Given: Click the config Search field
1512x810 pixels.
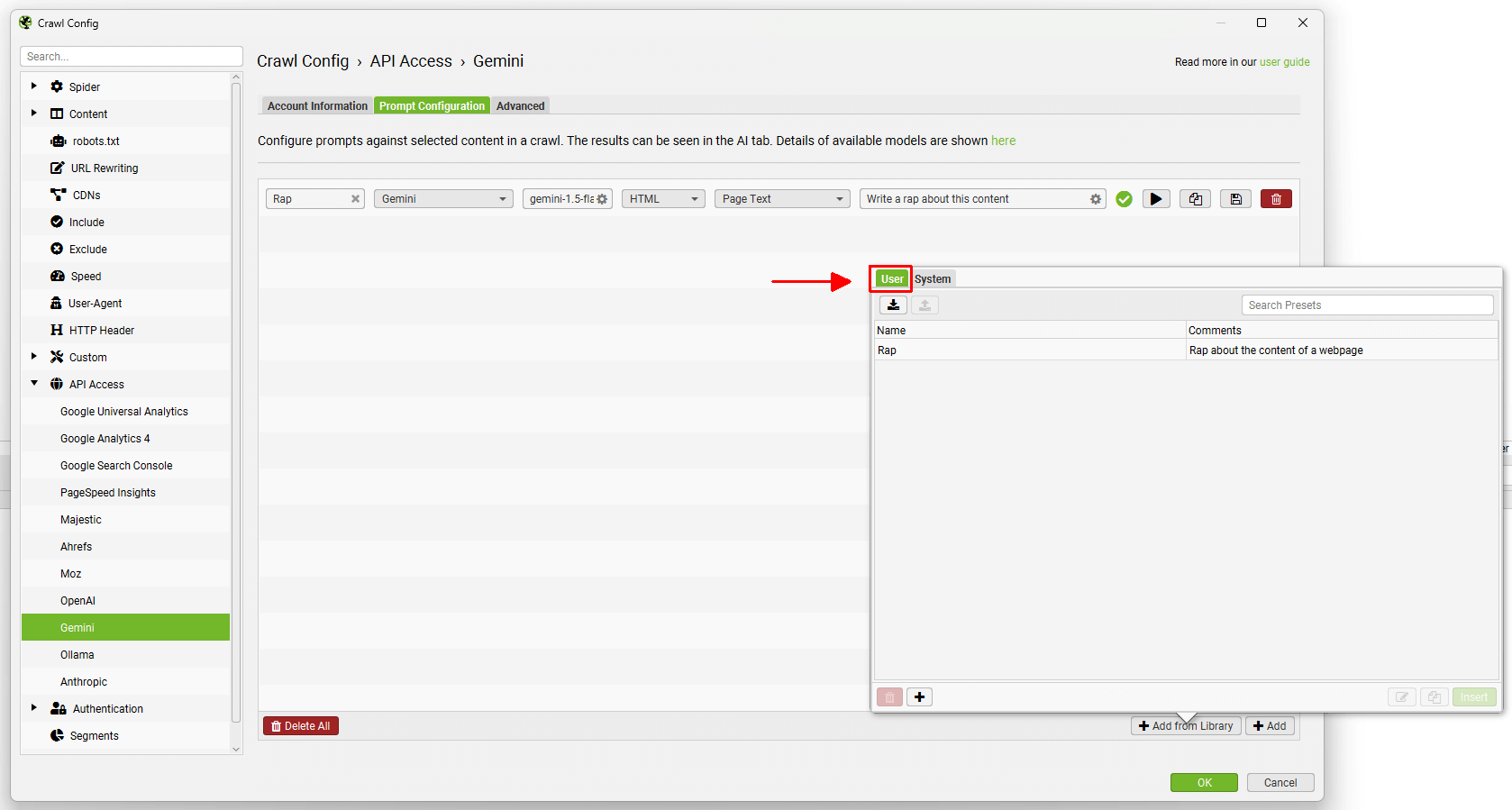Looking at the screenshot, I should click(132, 57).
